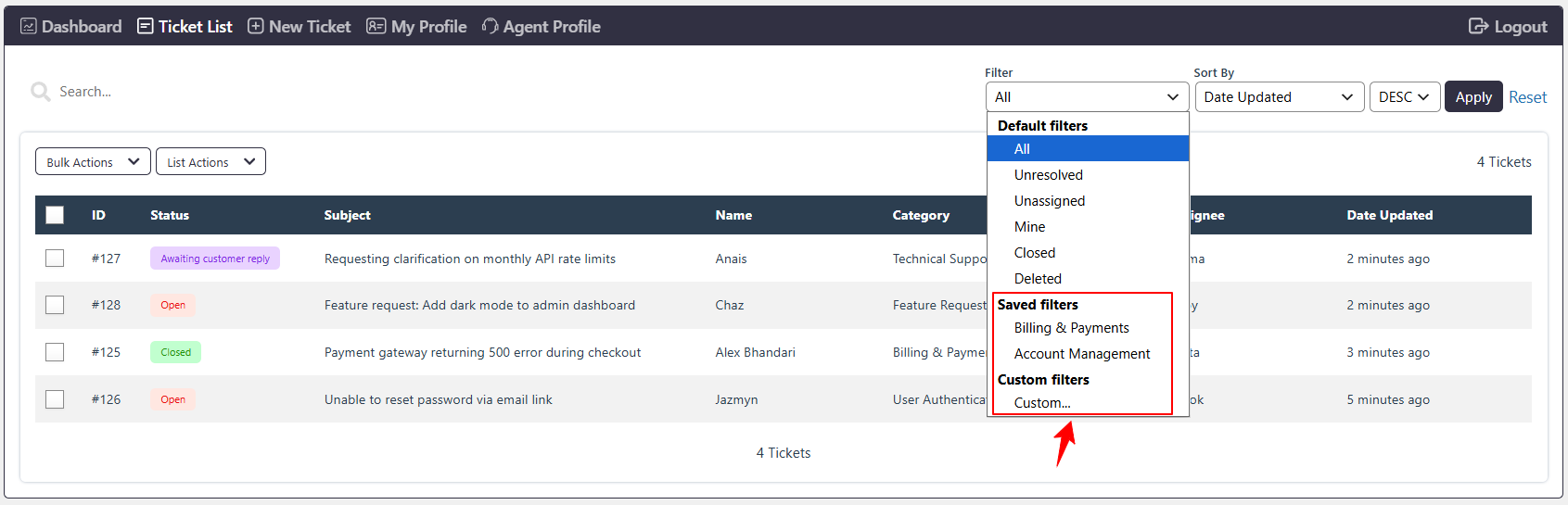The width and height of the screenshot is (1568, 505).
Task: Check the box for ticket #125
Action: pyautogui.click(x=55, y=352)
